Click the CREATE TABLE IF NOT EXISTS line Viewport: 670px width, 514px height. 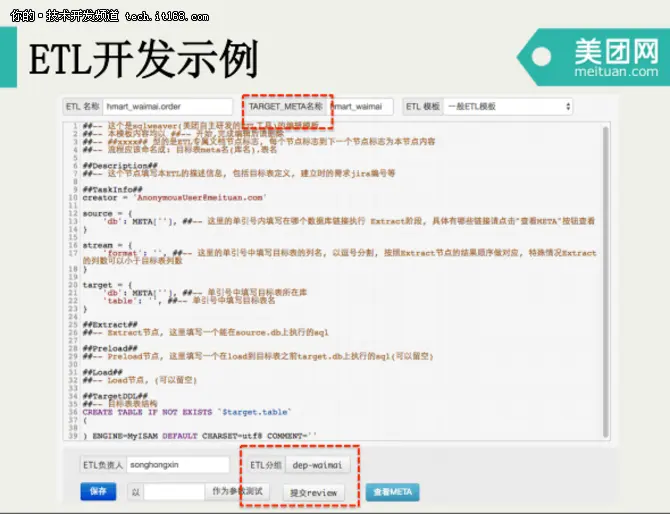point(187,412)
